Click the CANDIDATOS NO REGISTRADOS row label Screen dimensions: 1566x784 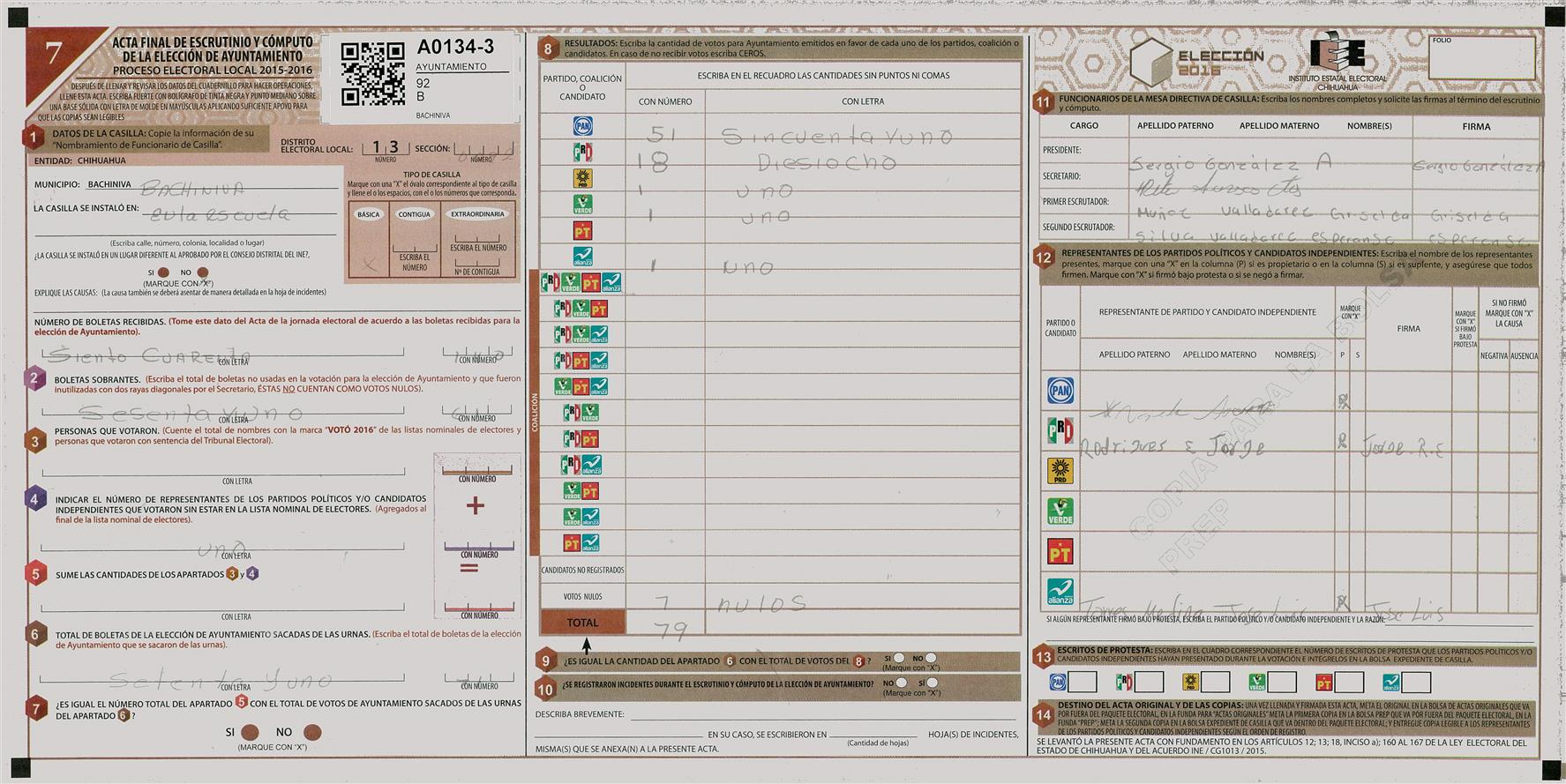point(582,571)
